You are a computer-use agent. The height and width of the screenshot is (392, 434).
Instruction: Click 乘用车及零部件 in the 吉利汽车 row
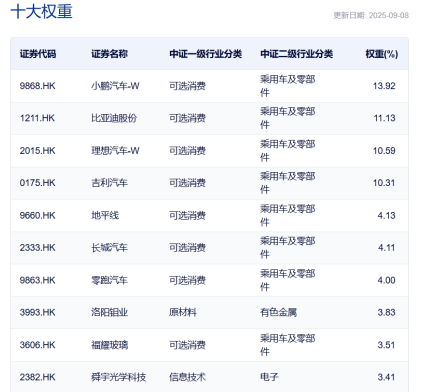(288, 183)
